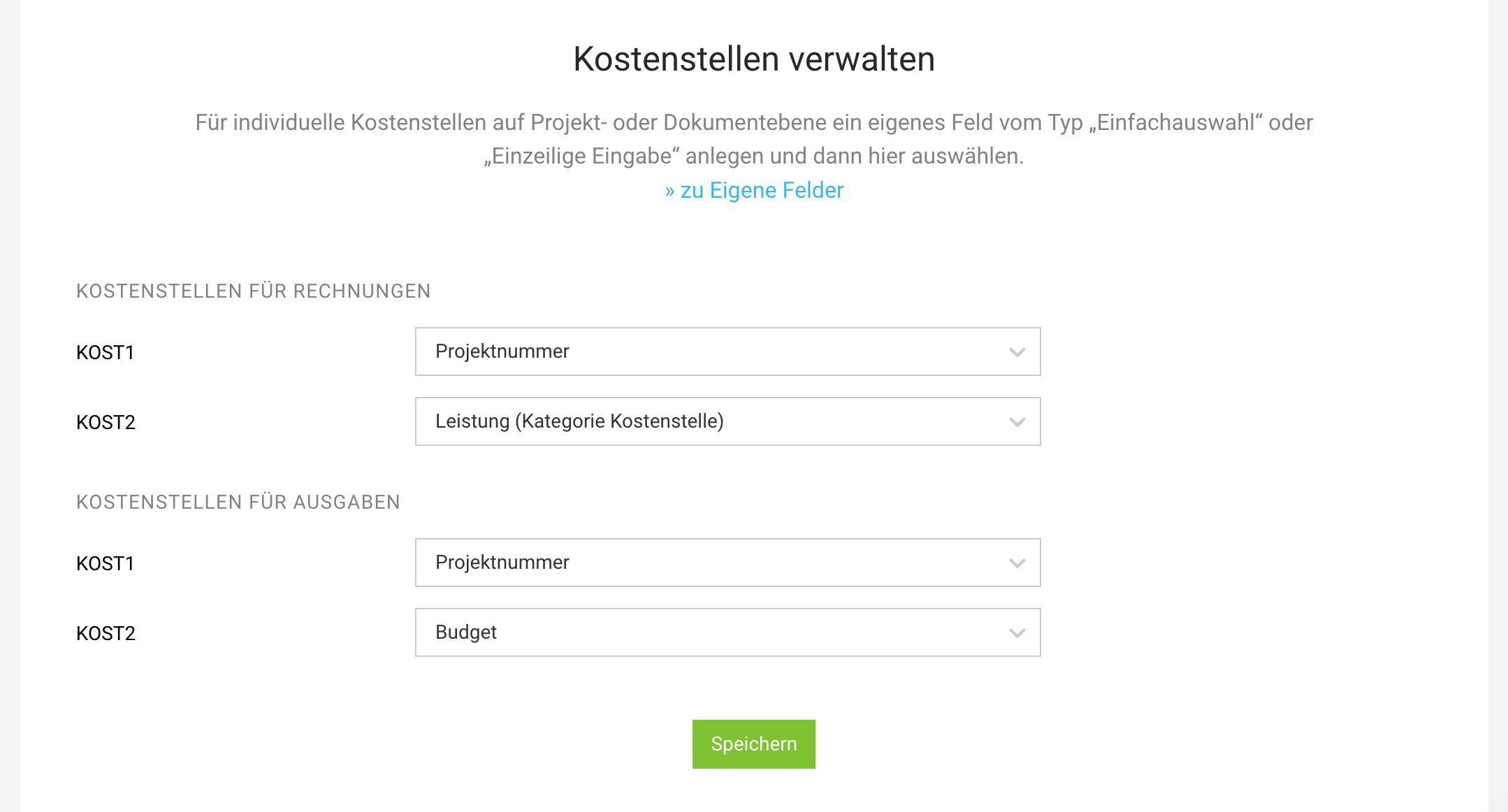Screen dimensions: 1508x812
Task: Click the chevron next to Budget
Action: [1017, 632]
